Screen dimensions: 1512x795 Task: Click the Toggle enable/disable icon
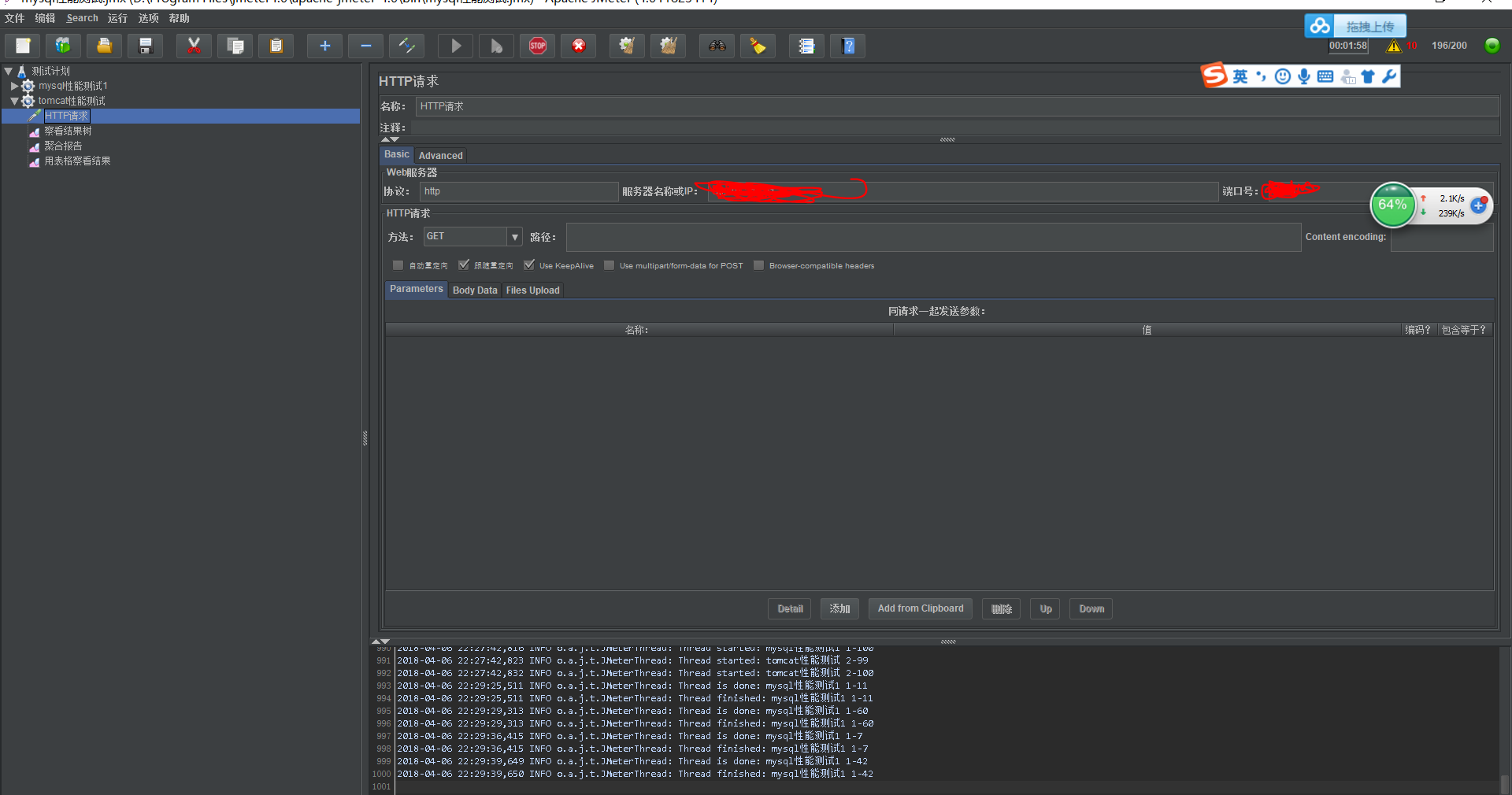tap(407, 46)
